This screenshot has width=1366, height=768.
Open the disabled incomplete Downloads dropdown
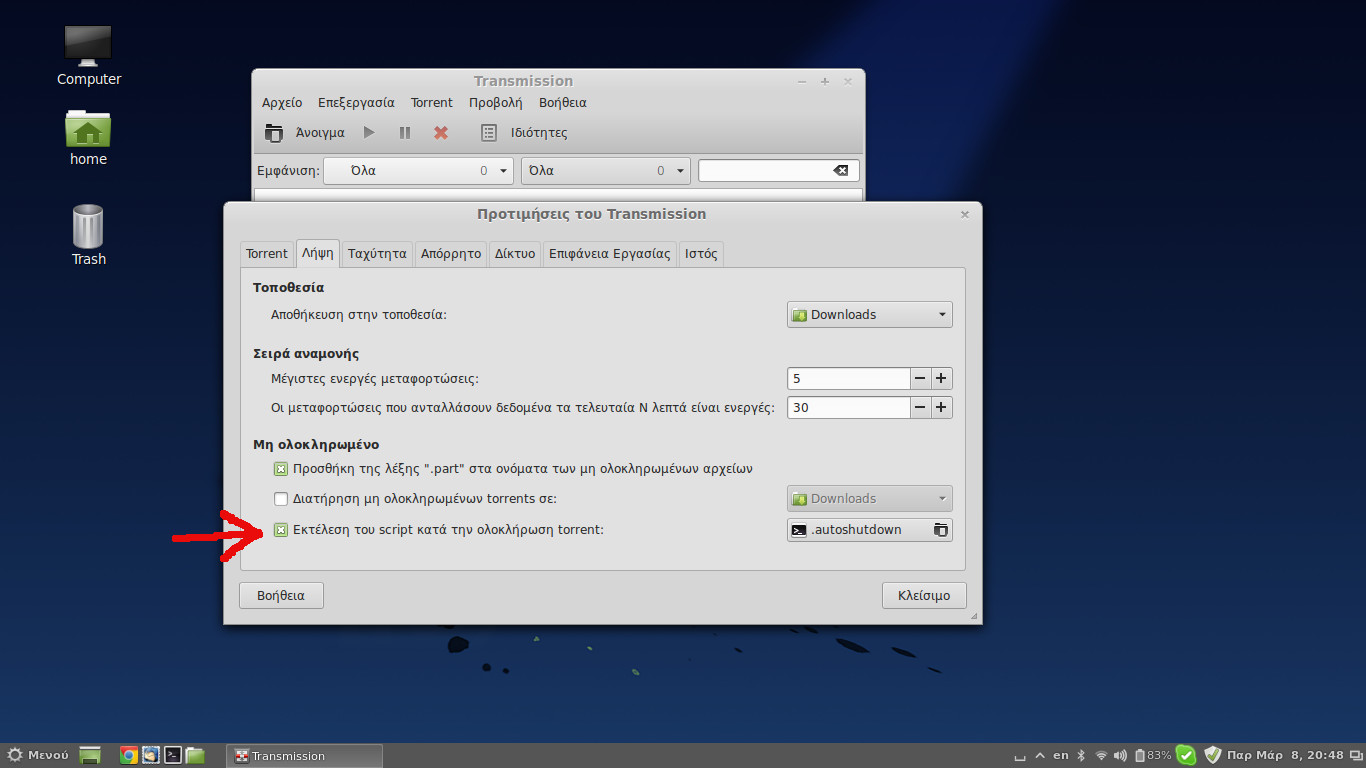click(870, 498)
